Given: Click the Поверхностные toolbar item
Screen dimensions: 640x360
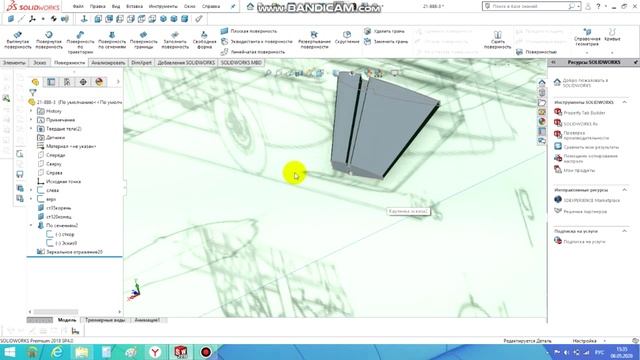Looking at the screenshot, I should click(x=536, y=52).
